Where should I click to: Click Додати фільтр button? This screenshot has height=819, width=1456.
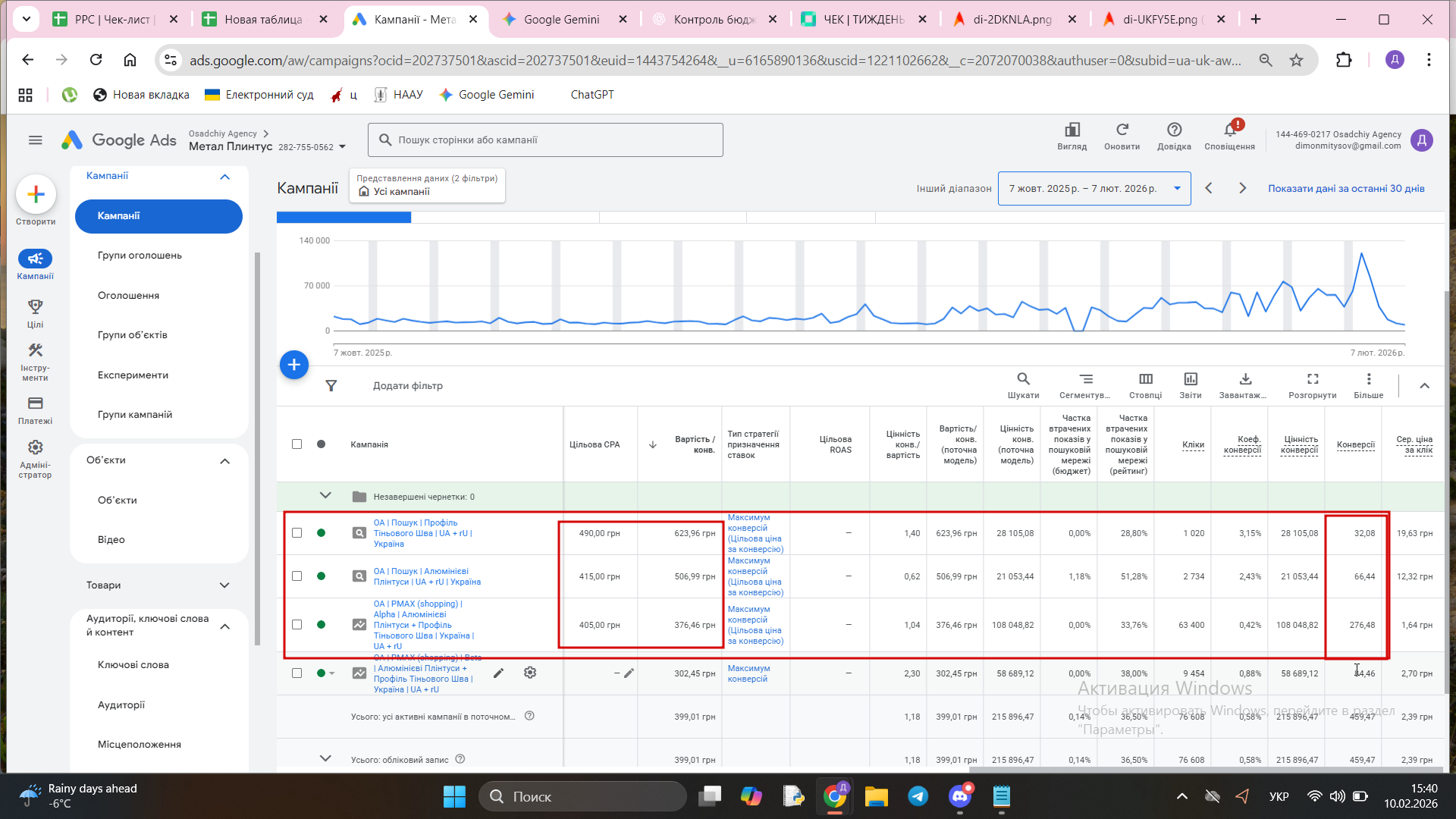[x=407, y=386]
